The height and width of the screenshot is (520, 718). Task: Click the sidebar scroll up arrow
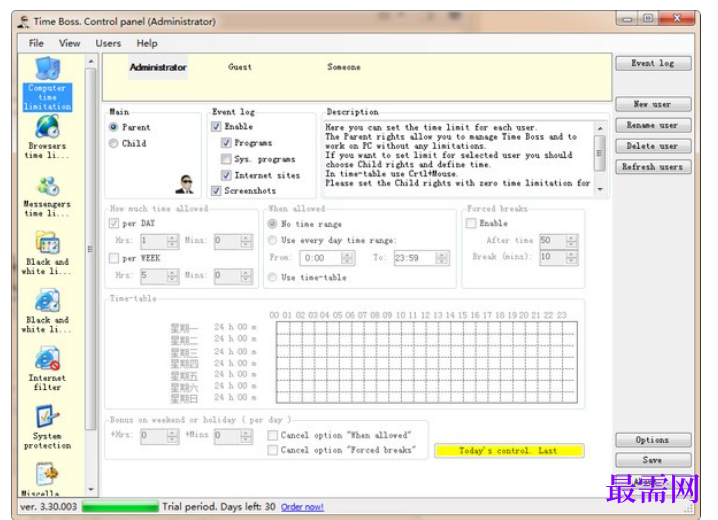pos(91,61)
